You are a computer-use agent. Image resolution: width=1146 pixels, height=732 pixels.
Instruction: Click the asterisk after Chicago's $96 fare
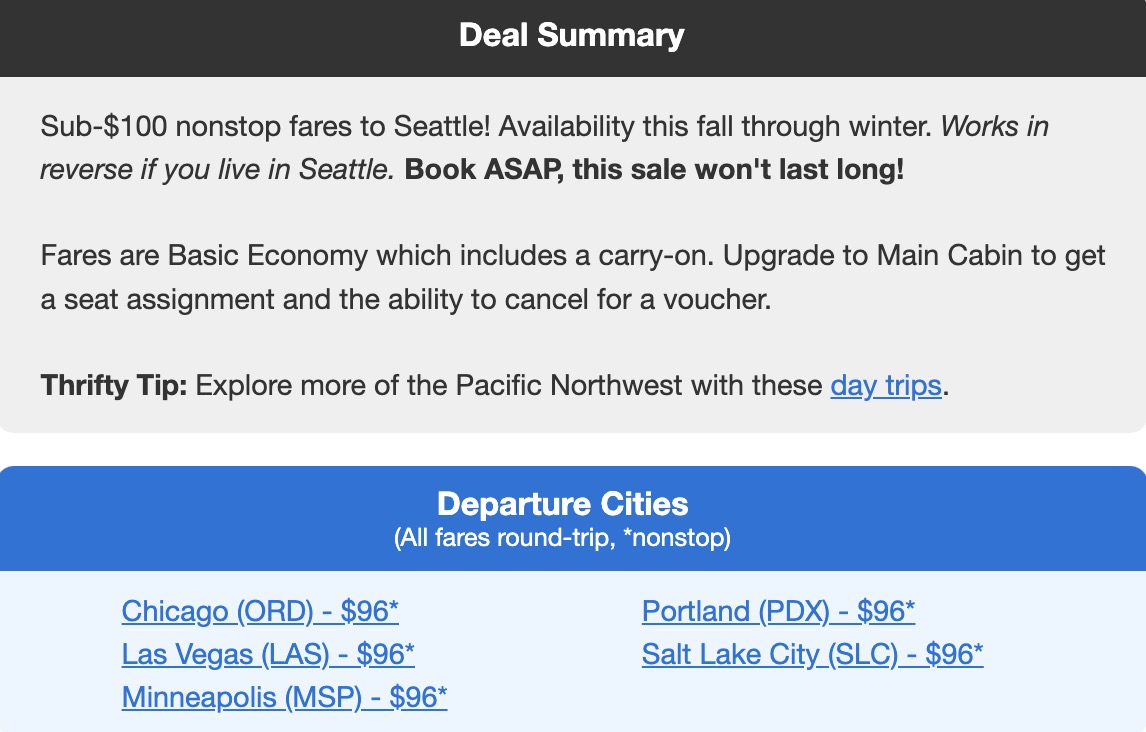point(394,607)
